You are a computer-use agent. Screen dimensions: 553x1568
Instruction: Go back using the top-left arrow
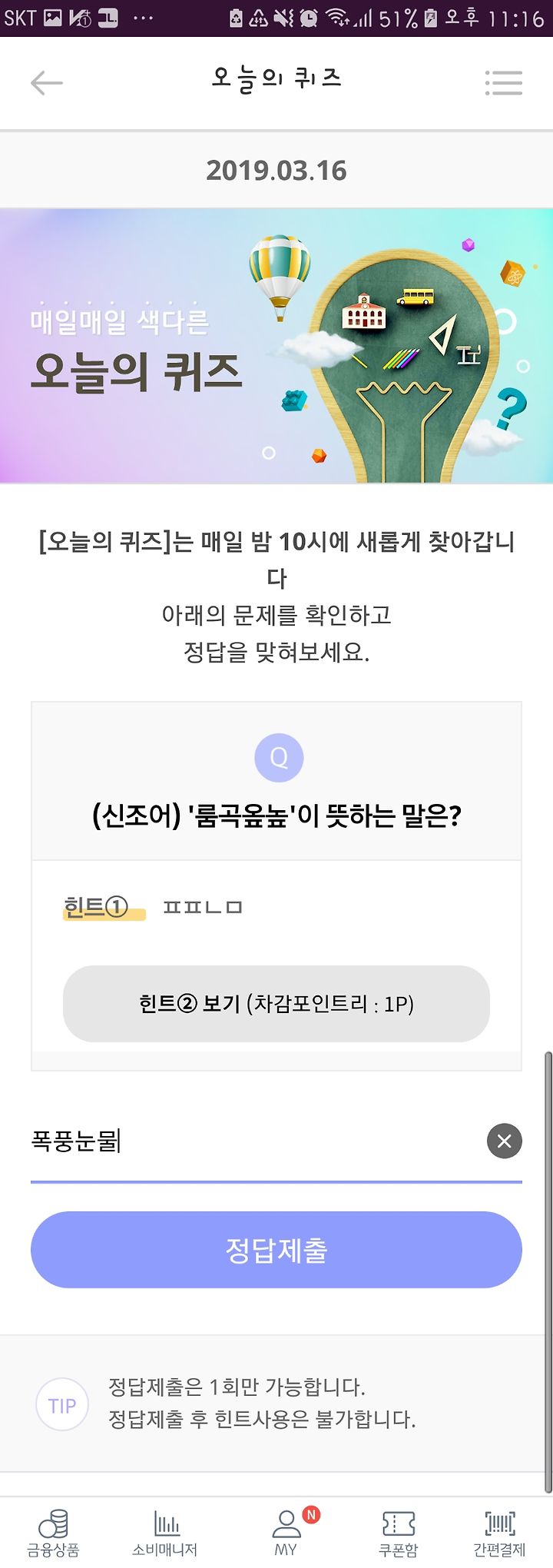click(46, 83)
